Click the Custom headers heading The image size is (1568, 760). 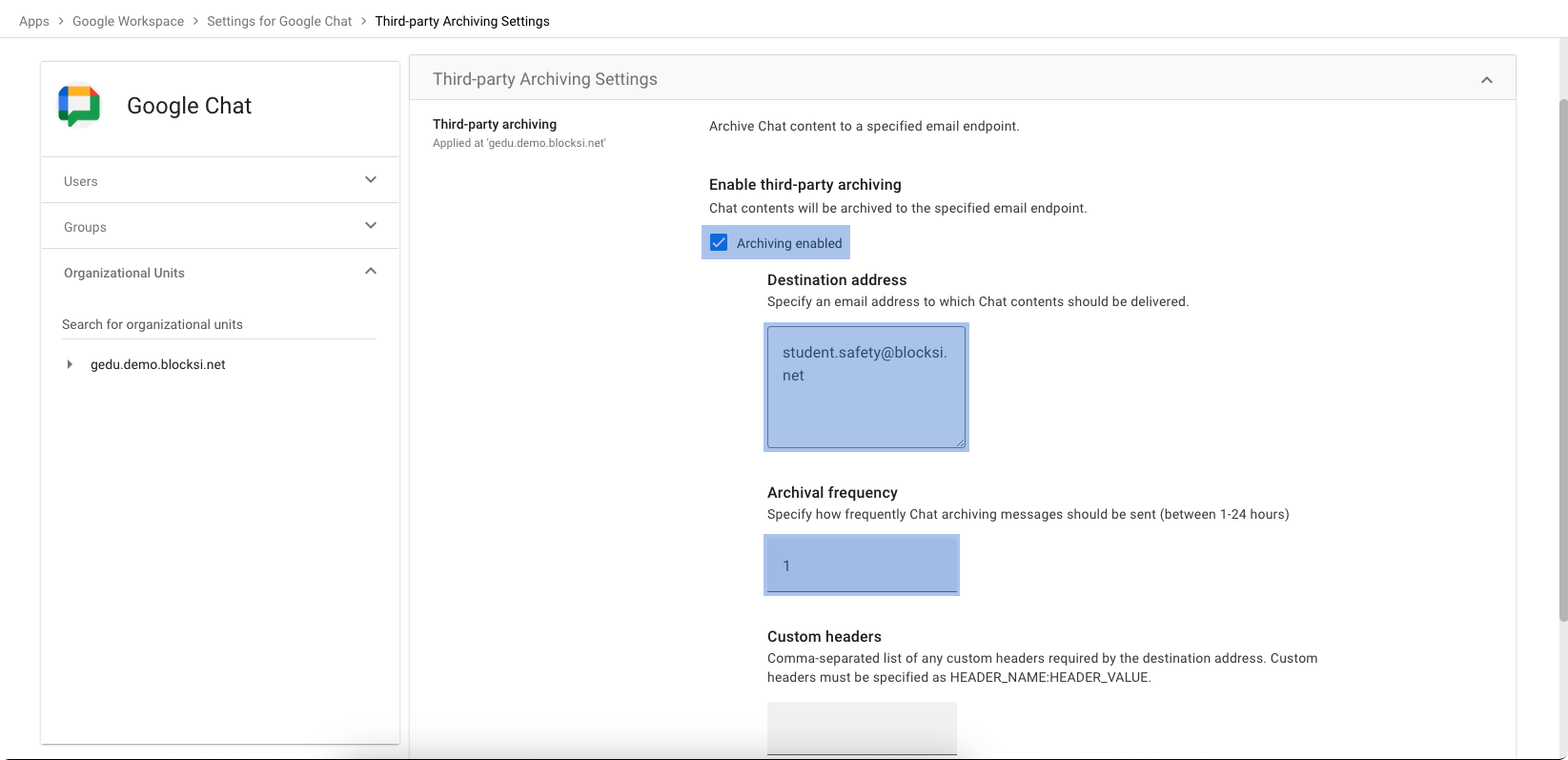tap(825, 636)
